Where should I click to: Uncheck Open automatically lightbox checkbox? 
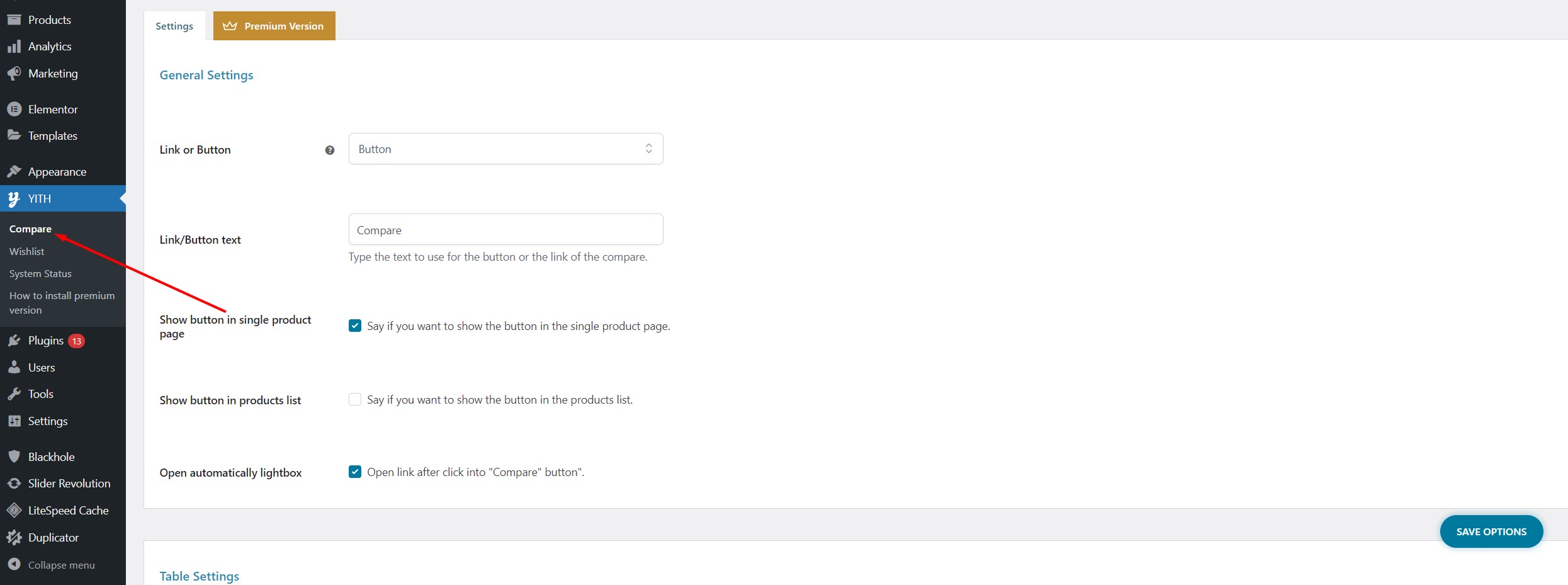pyautogui.click(x=355, y=472)
